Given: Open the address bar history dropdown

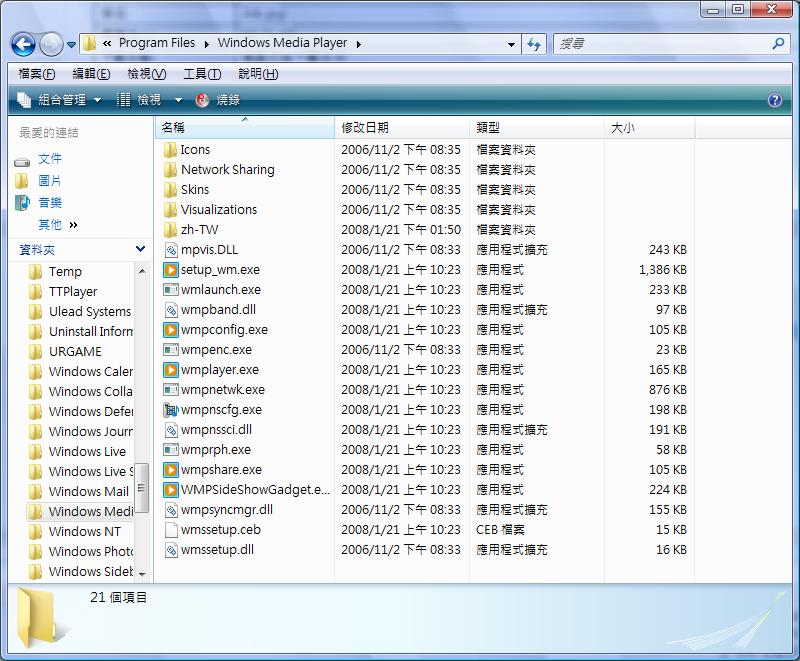Looking at the screenshot, I should (x=511, y=44).
